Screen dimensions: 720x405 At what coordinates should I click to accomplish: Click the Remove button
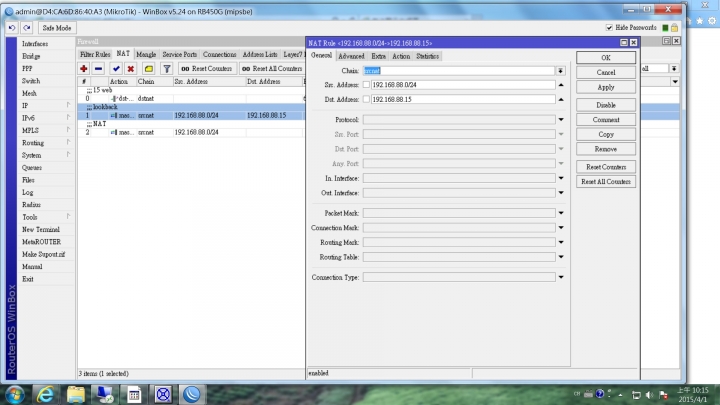(606, 149)
